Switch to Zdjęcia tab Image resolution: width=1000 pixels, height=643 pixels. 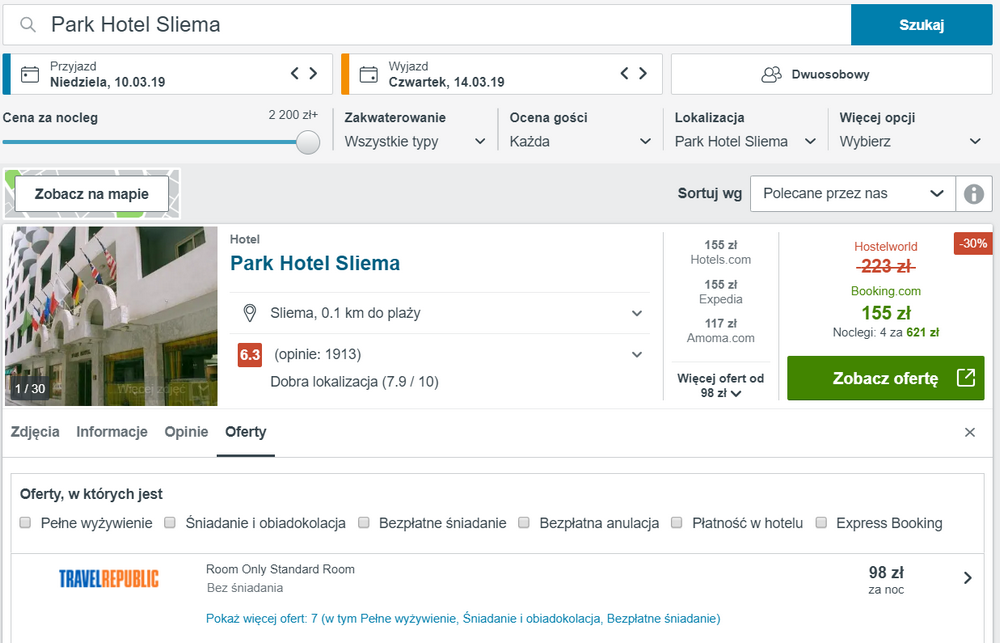pos(35,432)
